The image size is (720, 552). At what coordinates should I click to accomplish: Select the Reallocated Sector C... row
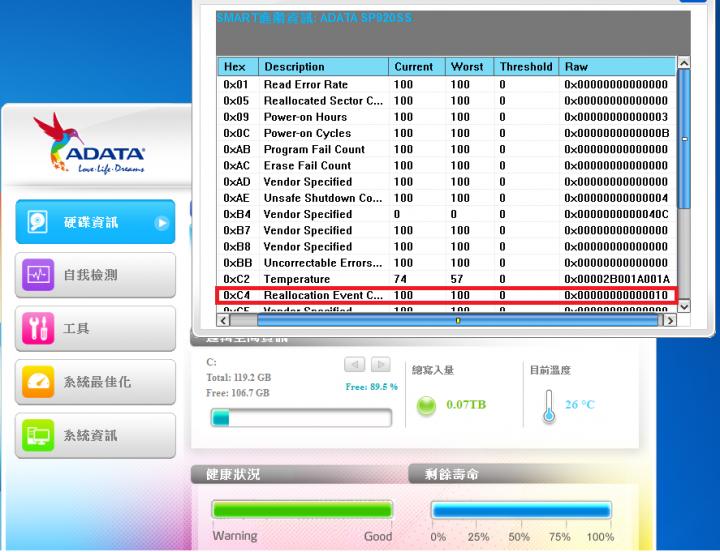446,101
